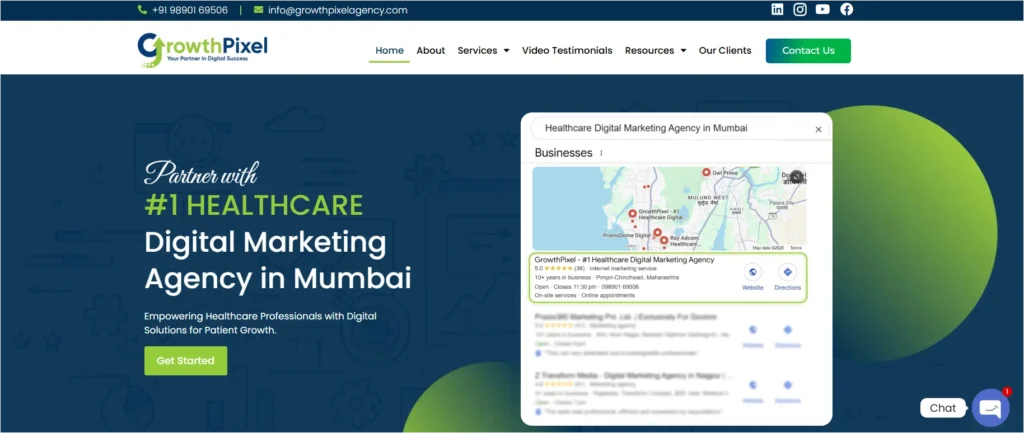This screenshot has width=1024, height=433.
Task: Open the Instagram social icon
Action: 800,10
